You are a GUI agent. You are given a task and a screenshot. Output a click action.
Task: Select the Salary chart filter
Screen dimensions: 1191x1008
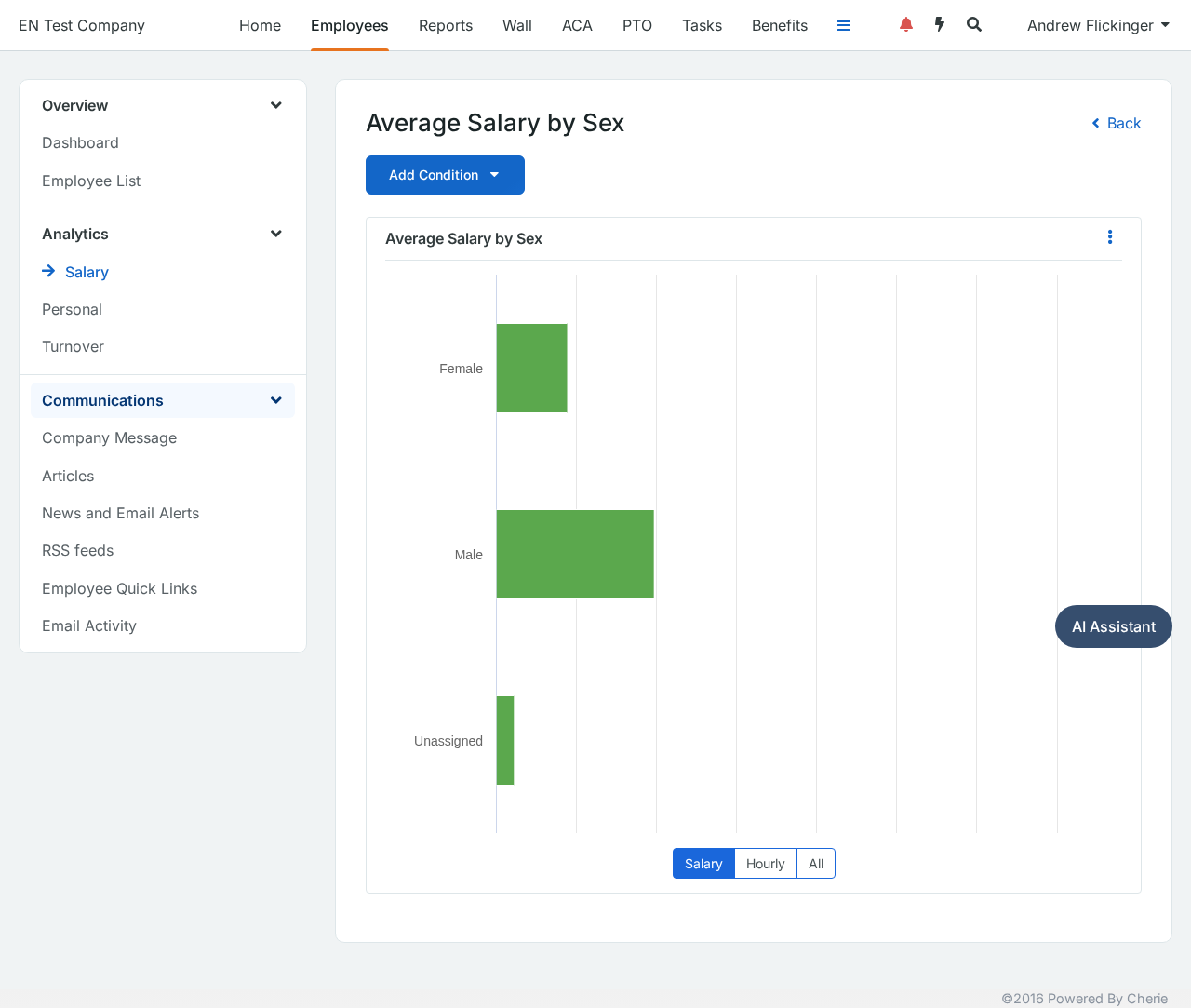pos(703,864)
